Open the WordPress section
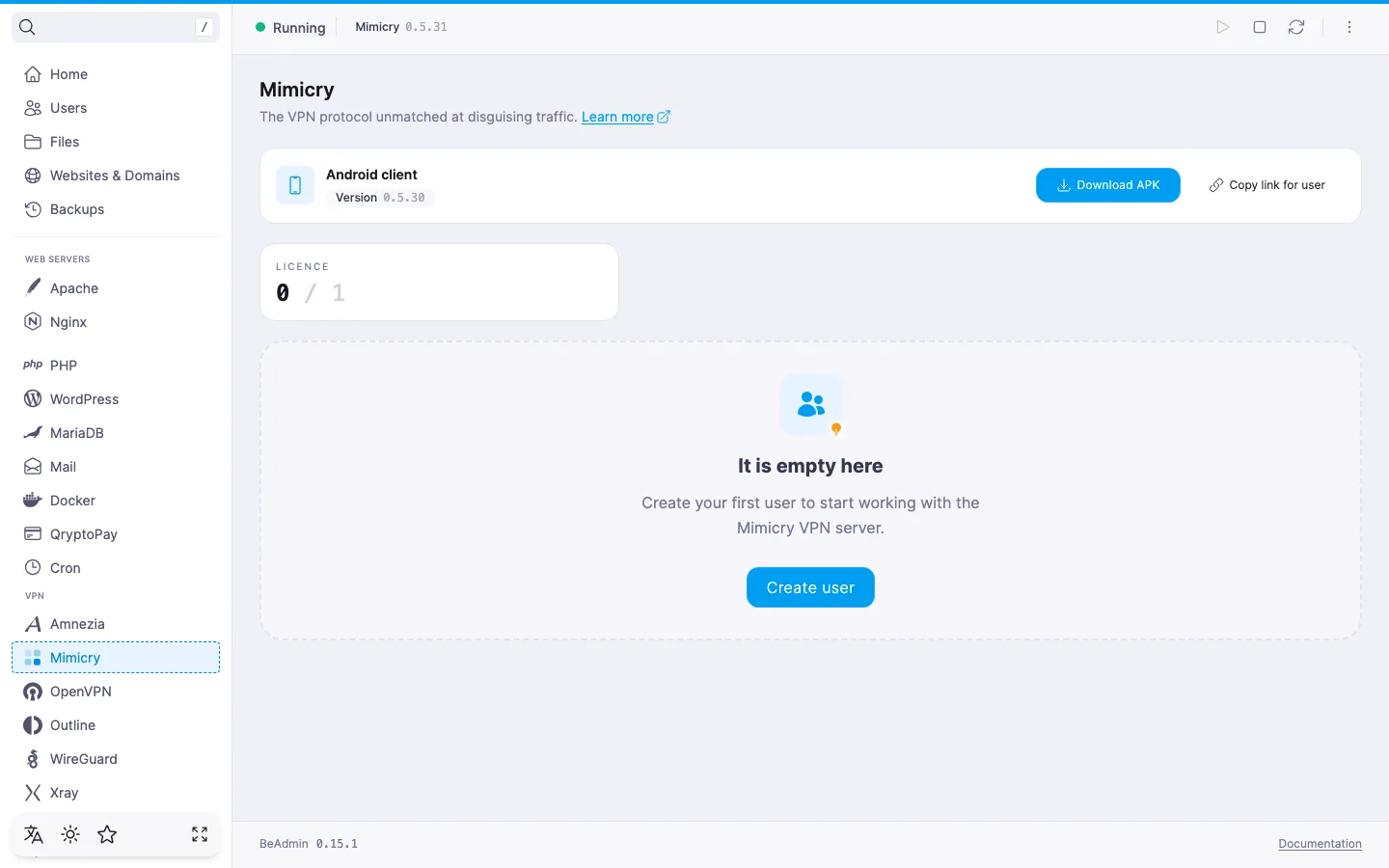1389x868 pixels. tap(116, 399)
